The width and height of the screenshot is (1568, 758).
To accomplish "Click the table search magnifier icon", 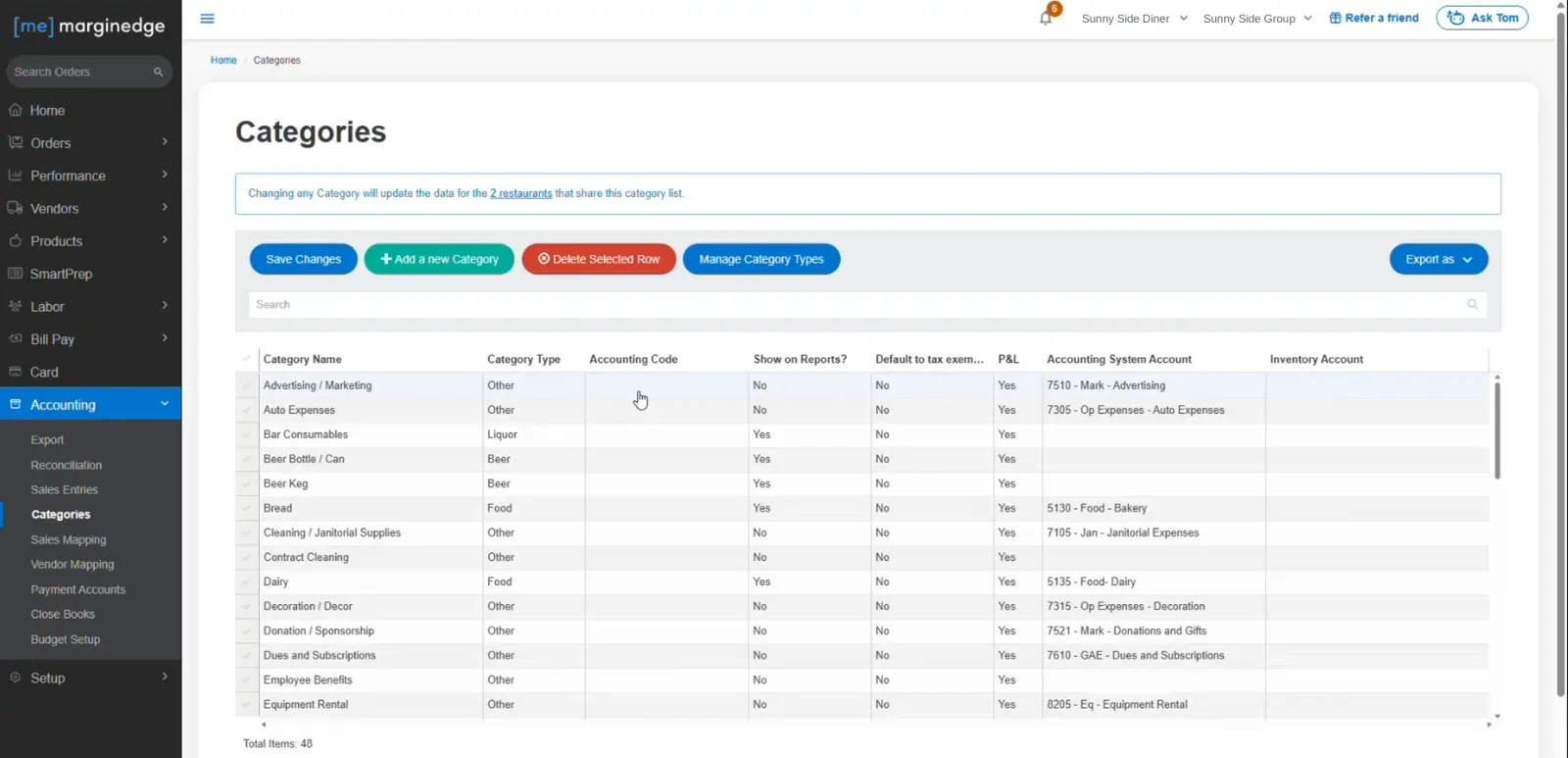I will tap(1472, 305).
